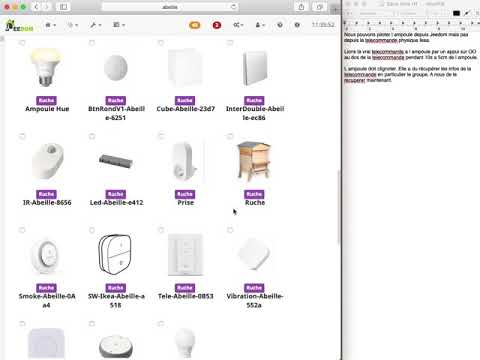Reload the page in address bar
This screenshot has height=360, width=480.
(234, 7)
